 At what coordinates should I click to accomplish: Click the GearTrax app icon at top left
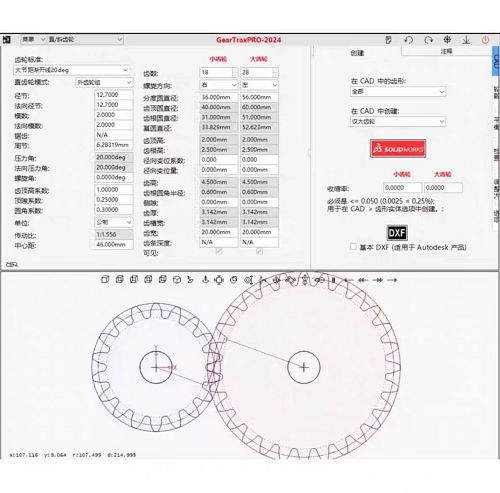pyautogui.click(x=7, y=40)
